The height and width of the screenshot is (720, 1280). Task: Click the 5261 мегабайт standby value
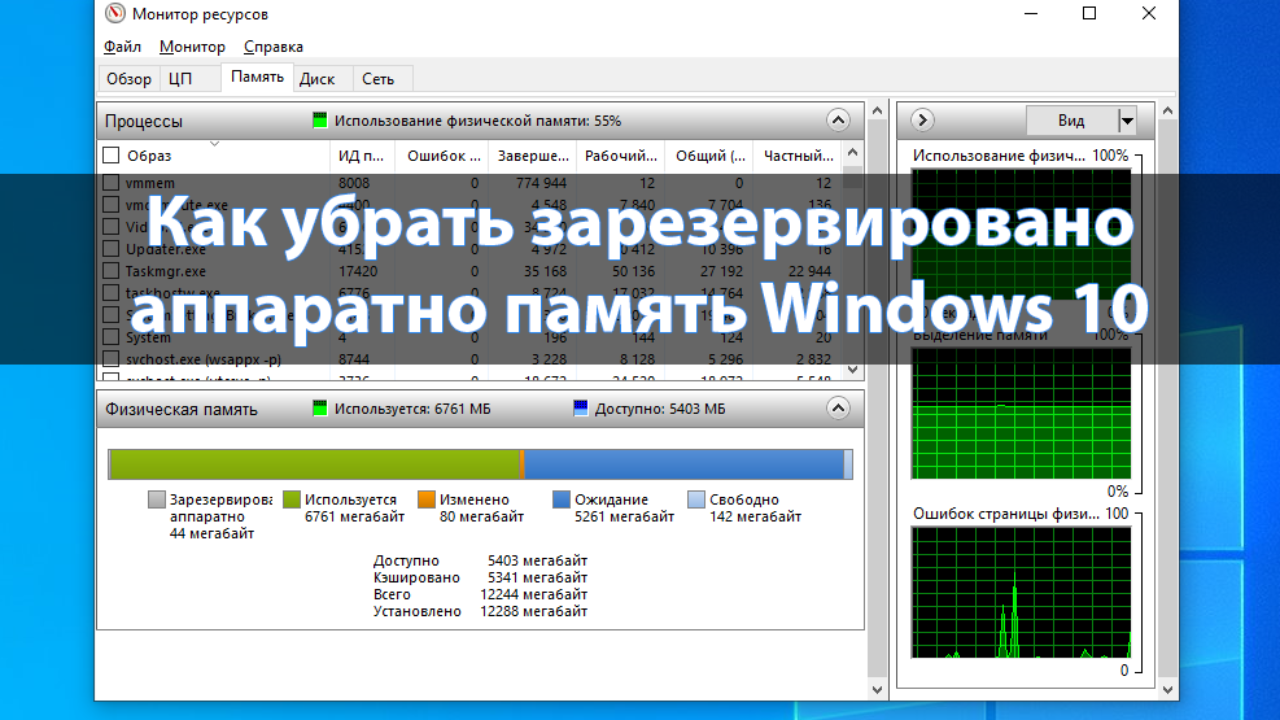(x=625, y=517)
